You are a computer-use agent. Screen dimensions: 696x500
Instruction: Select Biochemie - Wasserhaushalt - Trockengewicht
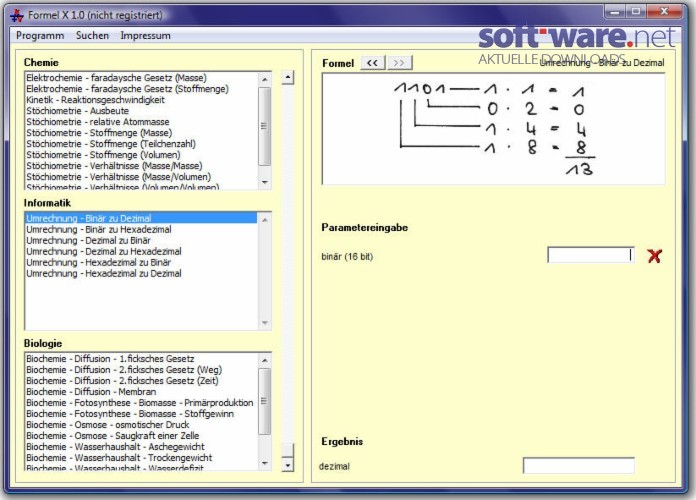pyautogui.click(x=141, y=458)
